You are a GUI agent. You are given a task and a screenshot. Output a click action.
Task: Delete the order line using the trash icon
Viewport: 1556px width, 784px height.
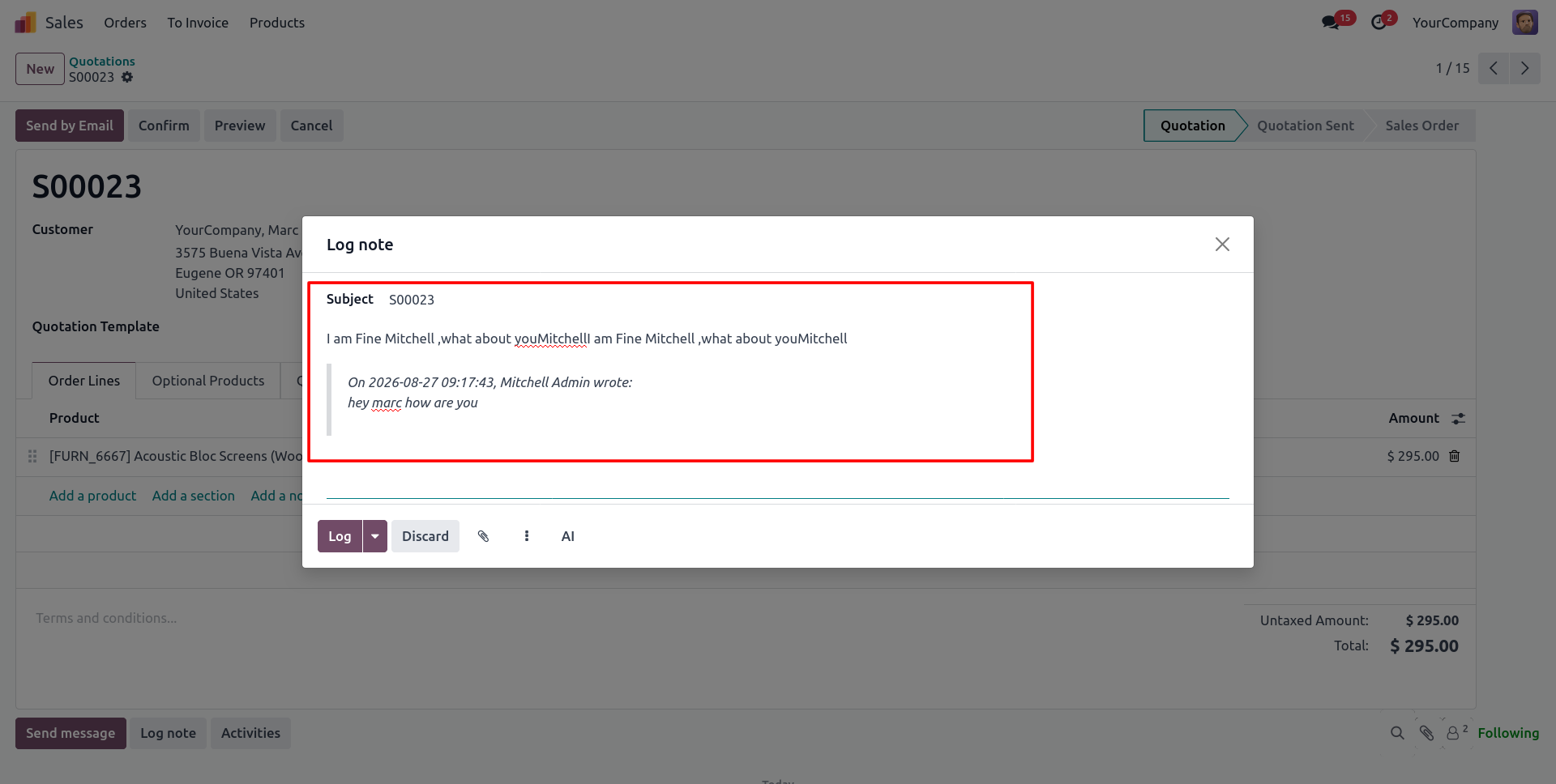click(1455, 456)
